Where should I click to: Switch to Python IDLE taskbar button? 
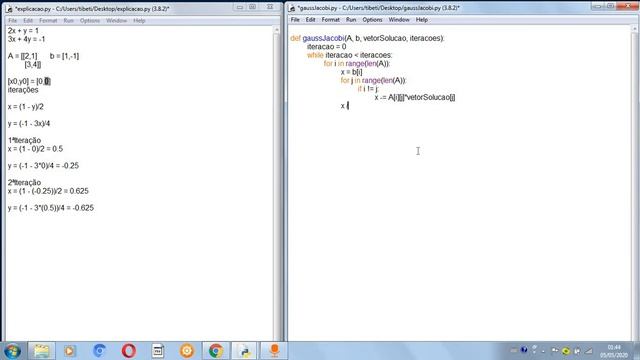point(244,351)
